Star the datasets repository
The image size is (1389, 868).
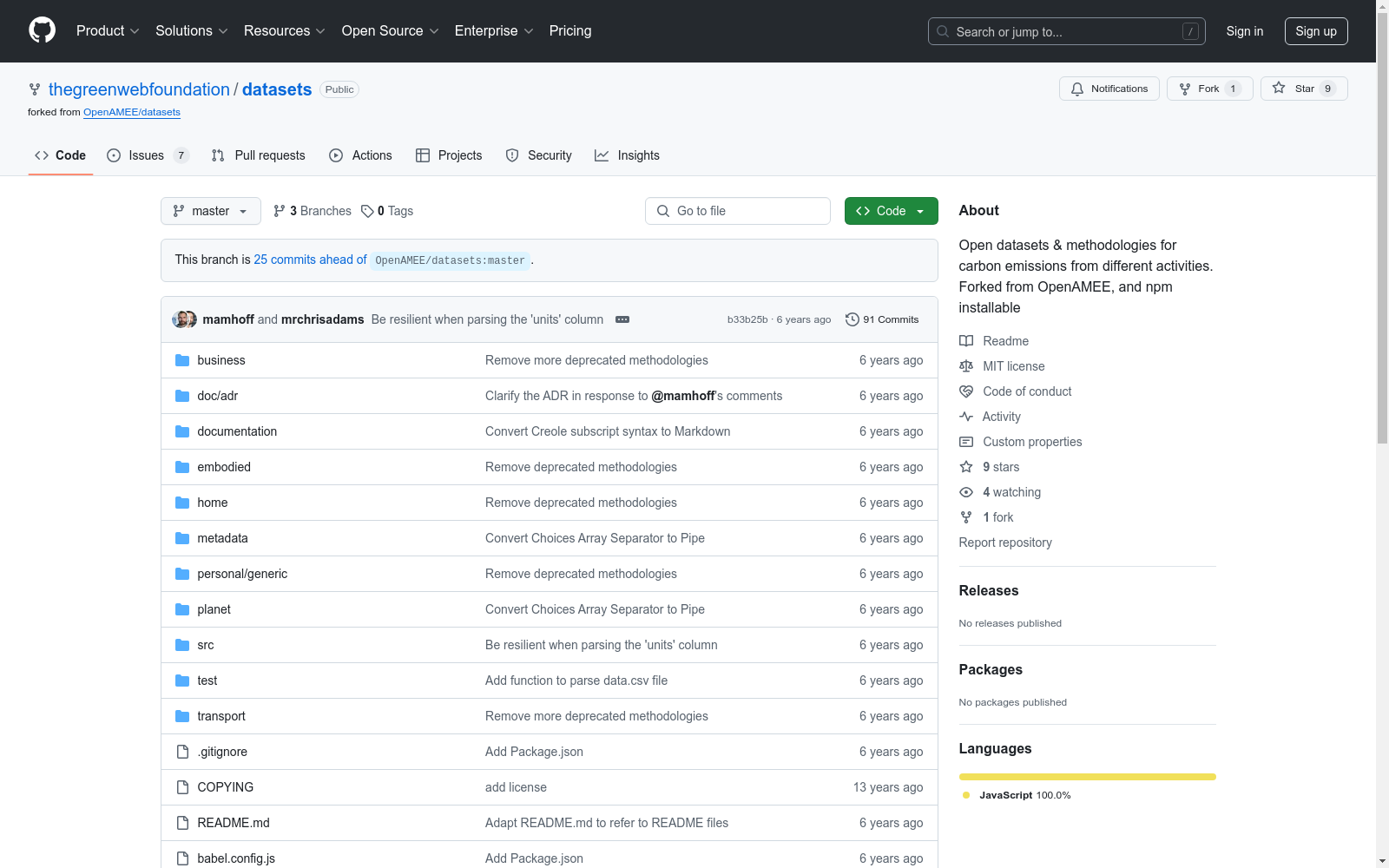point(1304,89)
